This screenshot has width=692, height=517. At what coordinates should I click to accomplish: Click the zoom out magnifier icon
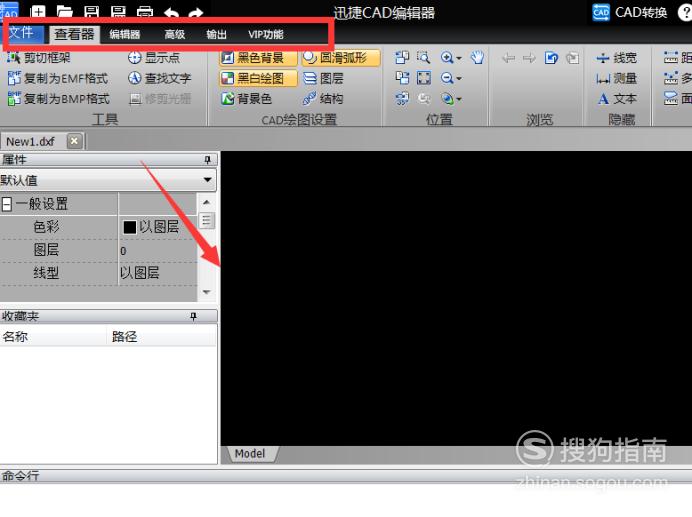tap(447, 78)
